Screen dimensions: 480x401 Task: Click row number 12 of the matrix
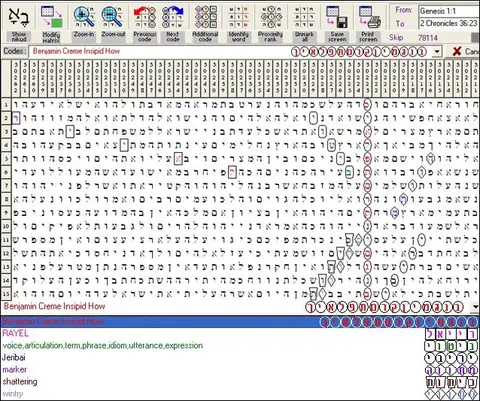point(6,254)
